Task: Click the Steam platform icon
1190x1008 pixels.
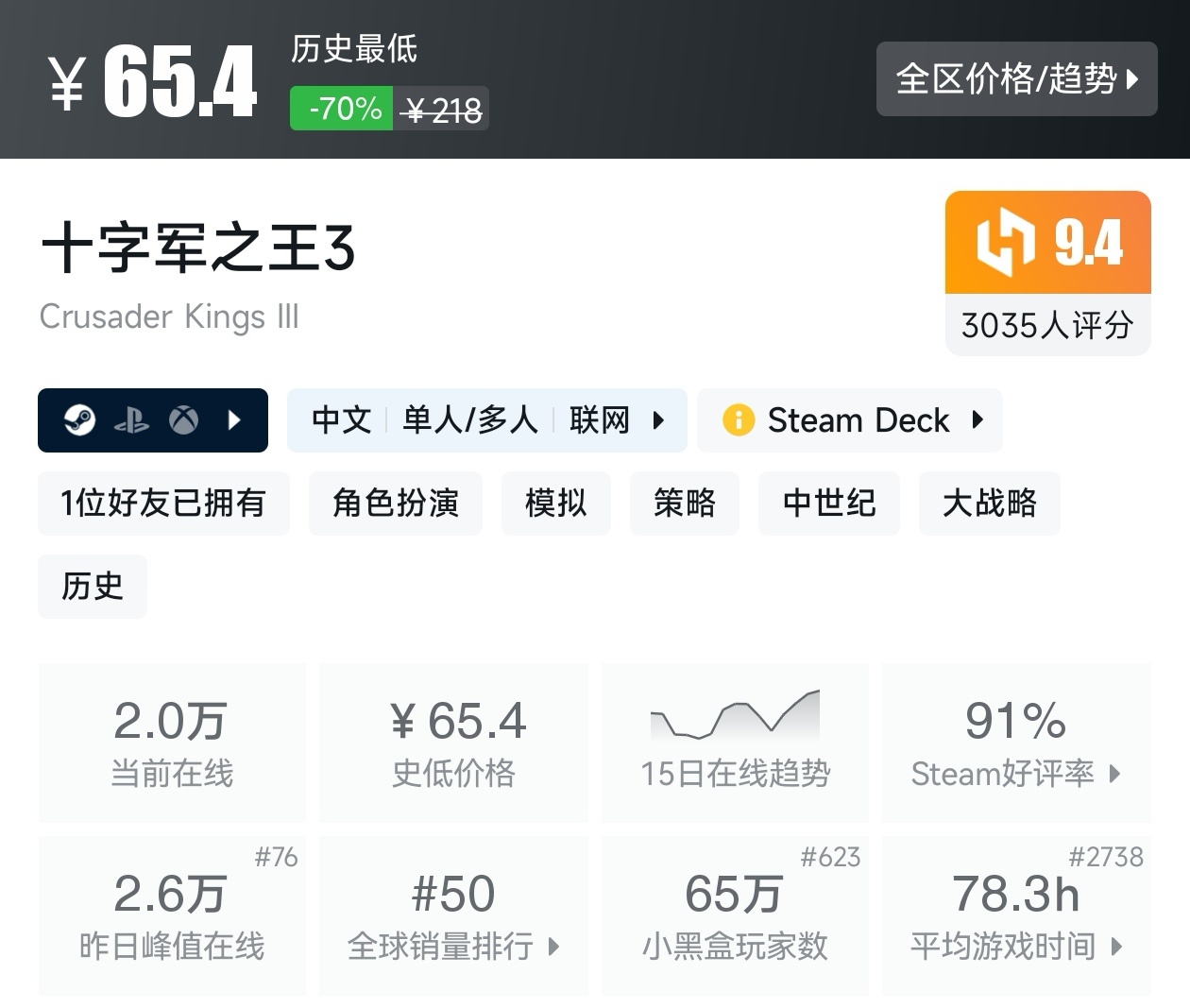Action: click(x=79, y=419)
